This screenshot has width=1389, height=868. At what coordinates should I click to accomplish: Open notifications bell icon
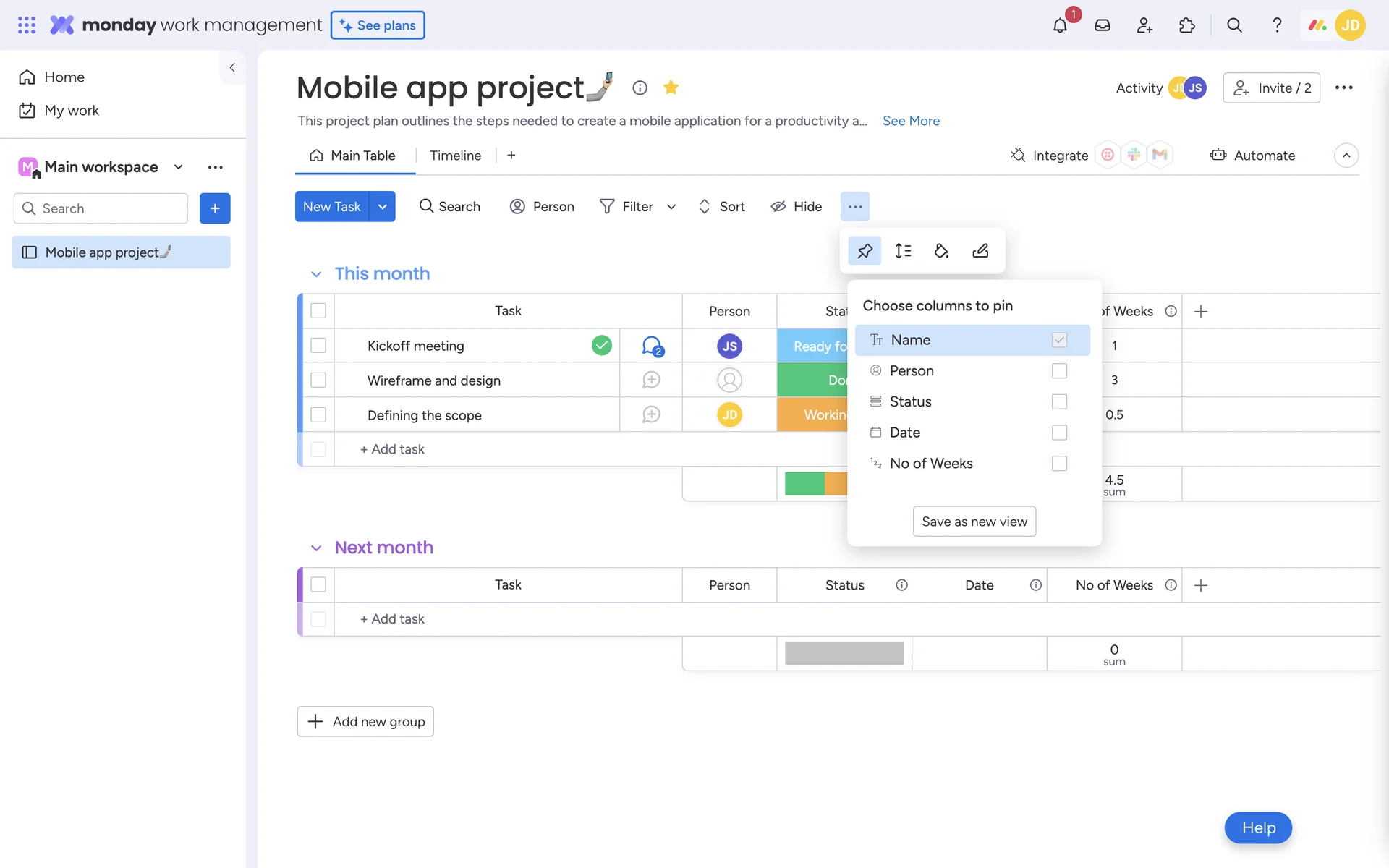1060,25
